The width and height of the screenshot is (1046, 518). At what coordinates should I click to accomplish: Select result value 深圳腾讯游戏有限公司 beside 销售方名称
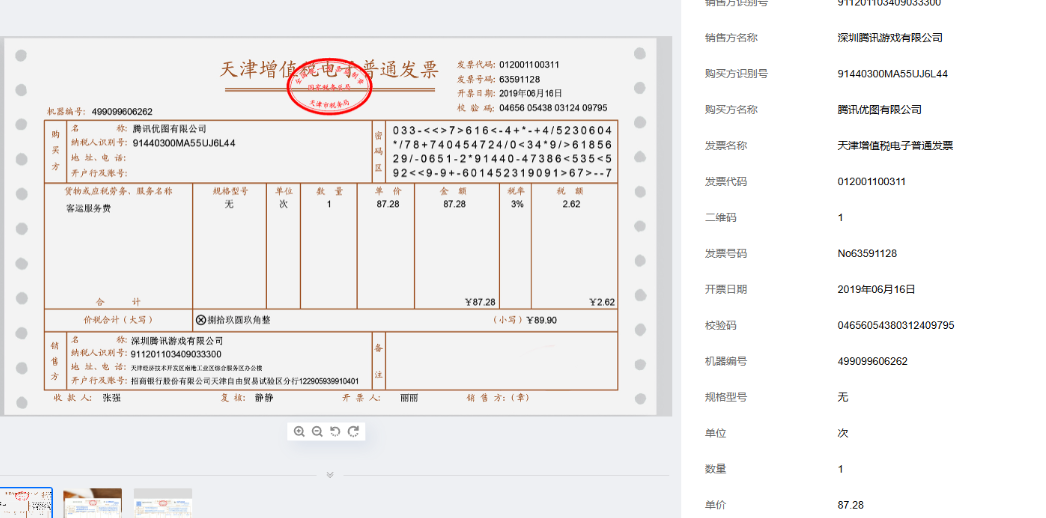point(890,37)
